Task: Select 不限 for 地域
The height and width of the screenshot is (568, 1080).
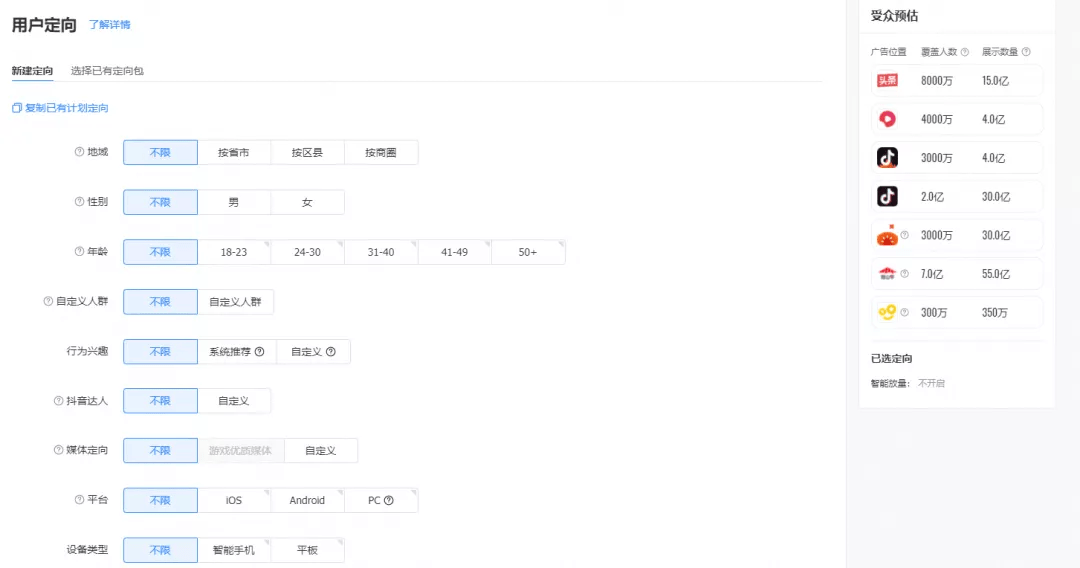Action: click(160, 152)
